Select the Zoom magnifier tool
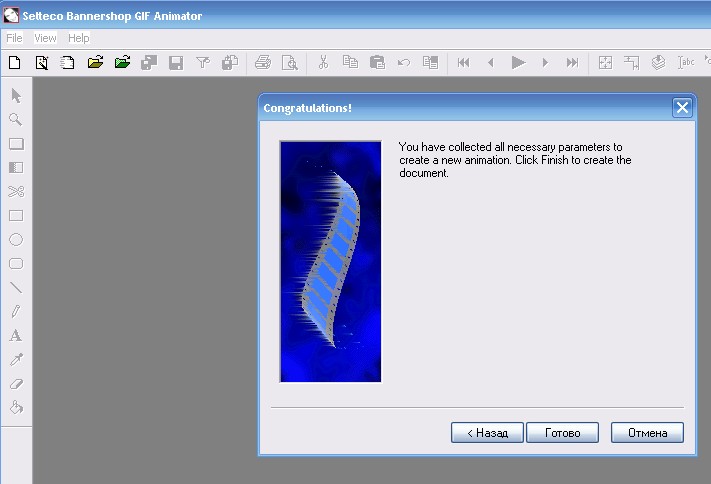 click(x=16, y=120)
